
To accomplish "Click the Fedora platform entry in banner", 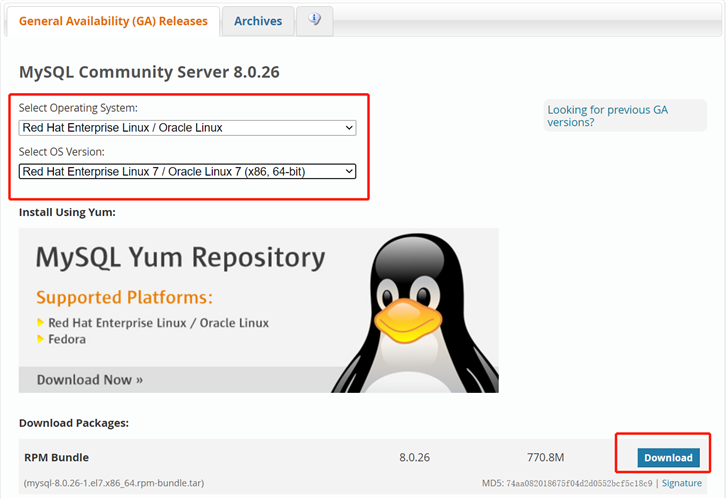I will coord(67,339).
